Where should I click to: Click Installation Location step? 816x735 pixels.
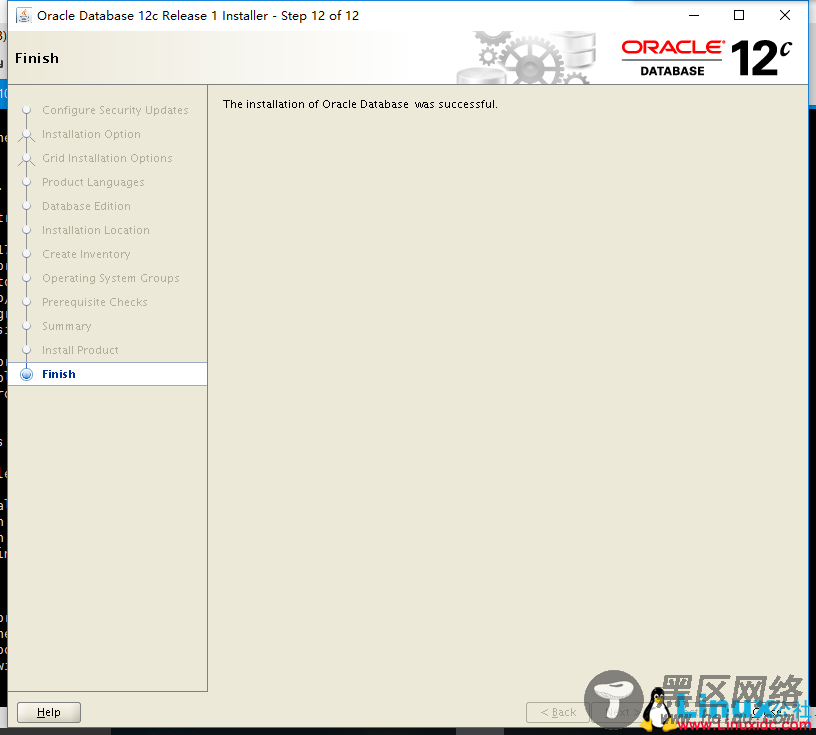96,230
